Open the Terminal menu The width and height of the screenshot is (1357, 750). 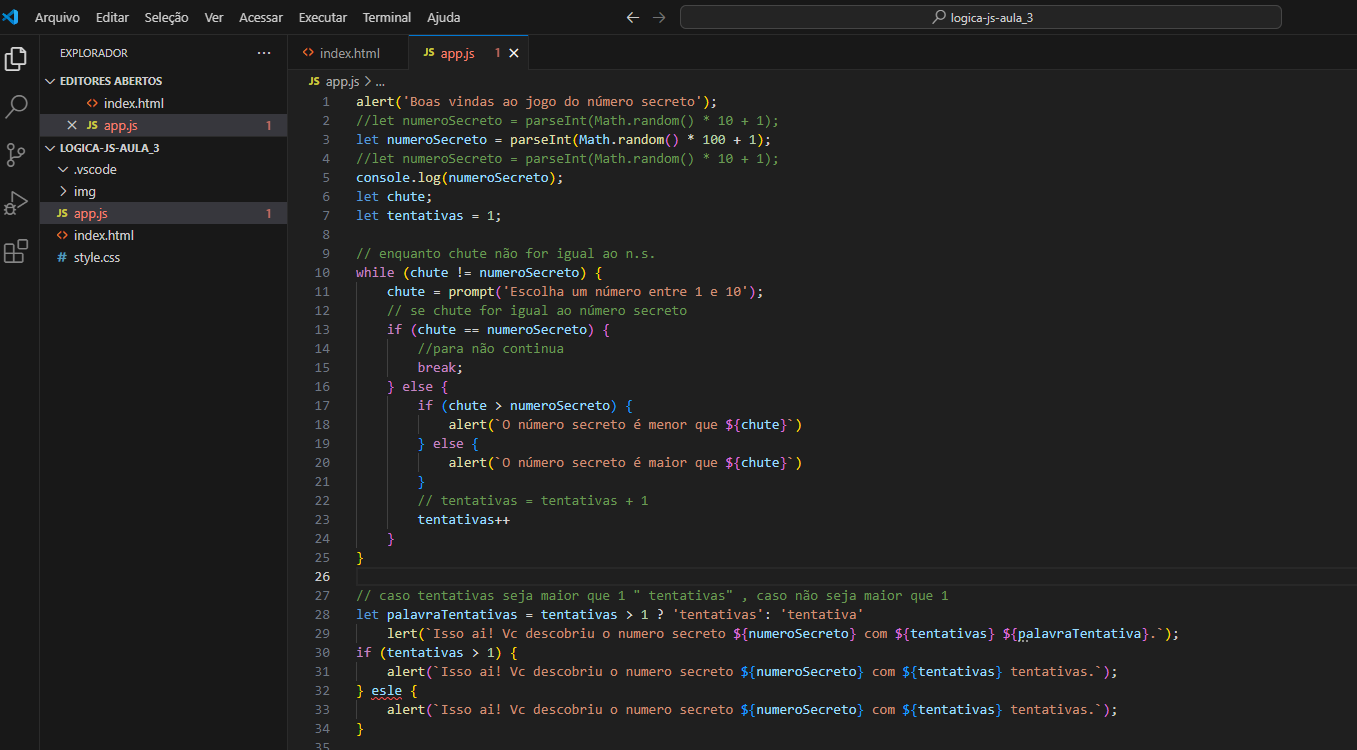pos(387,18)
